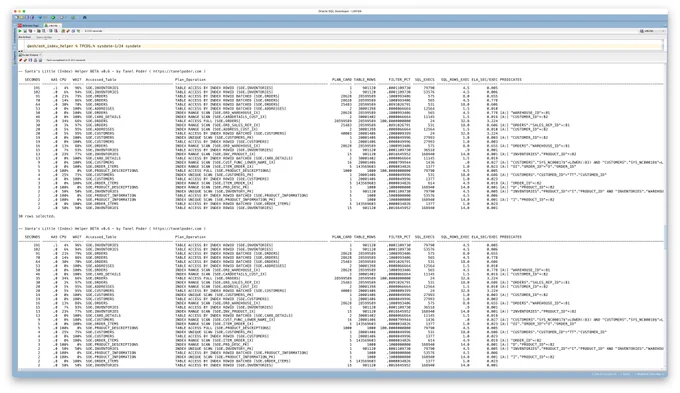The height and width of the screenshot is (393, 680).
Task: Select the Worksheet sub-tab
Action: click(x=24, y=37)
